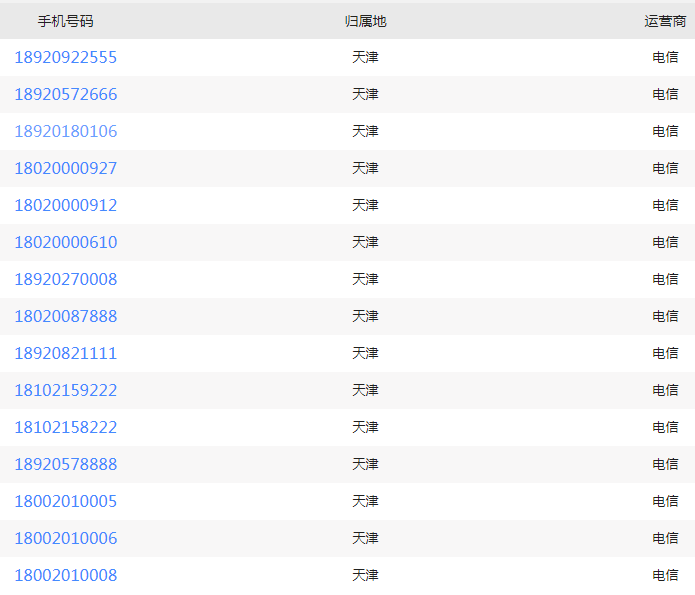Open phone number 18002010005
The height and width of the screenshot is (595, 695).
(66, 501)
